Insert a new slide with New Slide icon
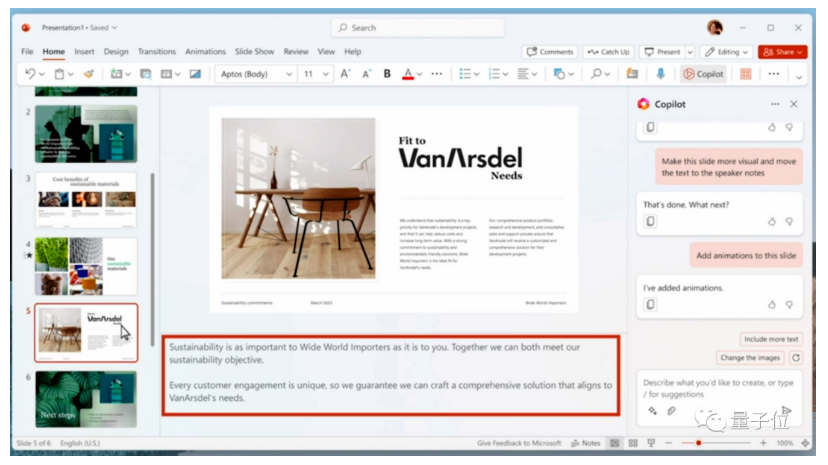This screenshot has height=465, width=828. 116,74
